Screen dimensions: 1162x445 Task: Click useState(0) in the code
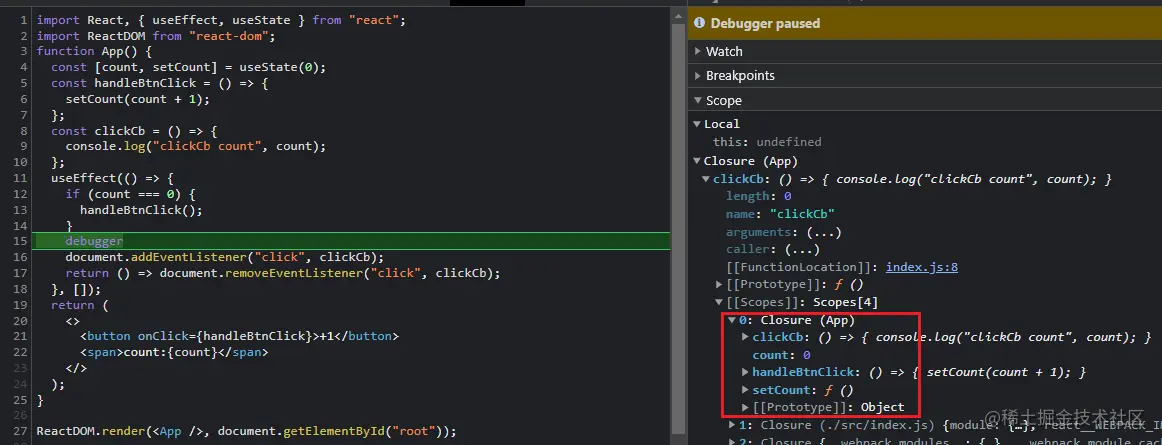(x=282, y=67)
